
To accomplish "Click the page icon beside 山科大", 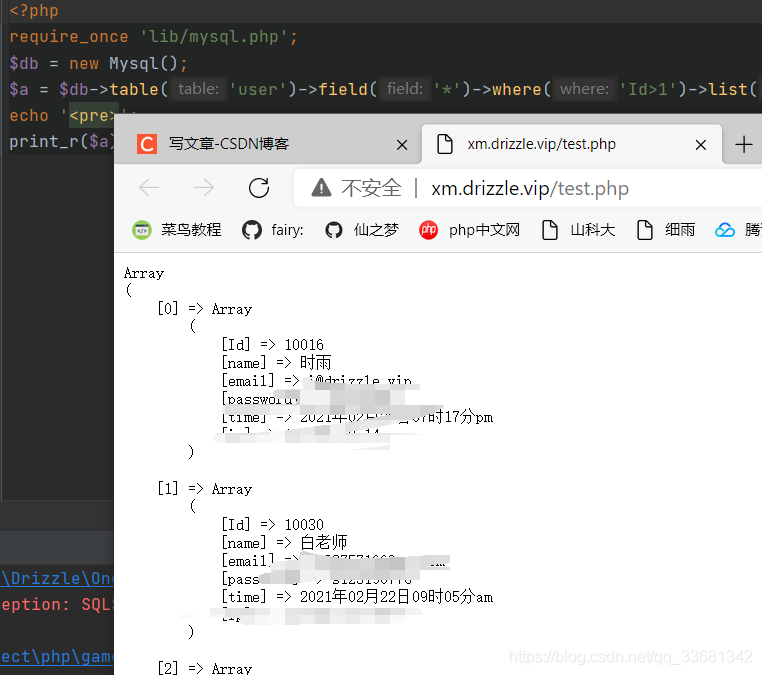I will pos(550,230).
